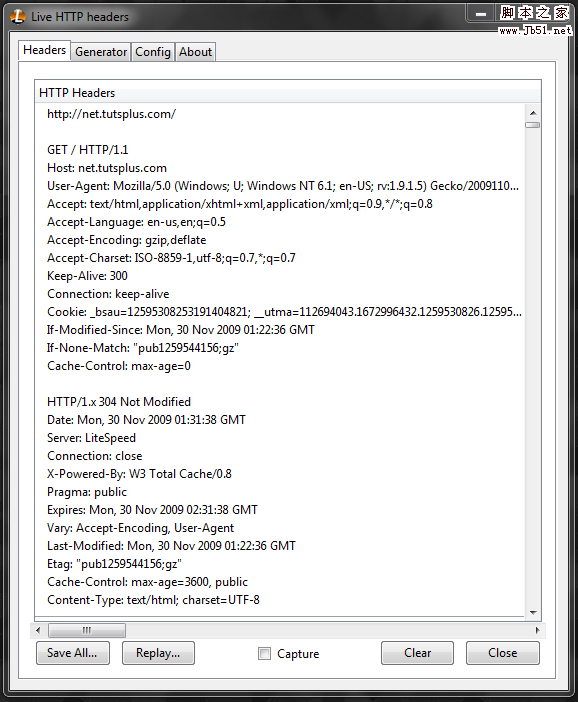This screenshot has width=578, height=702.
Task: Click the vertical scrollbar up arrow
Action: point(533,113)
